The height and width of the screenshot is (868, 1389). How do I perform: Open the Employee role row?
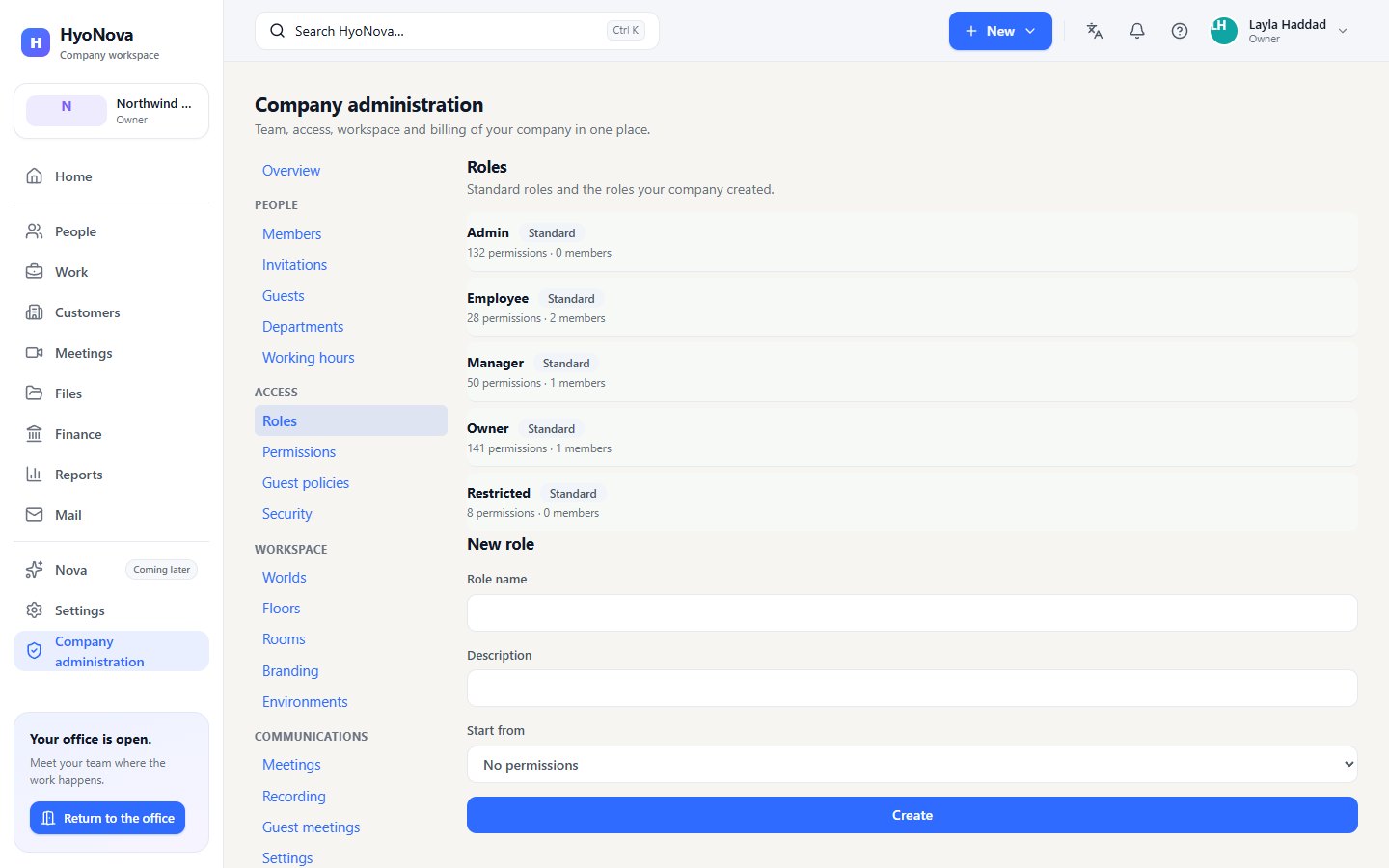(x=912, y=307)
